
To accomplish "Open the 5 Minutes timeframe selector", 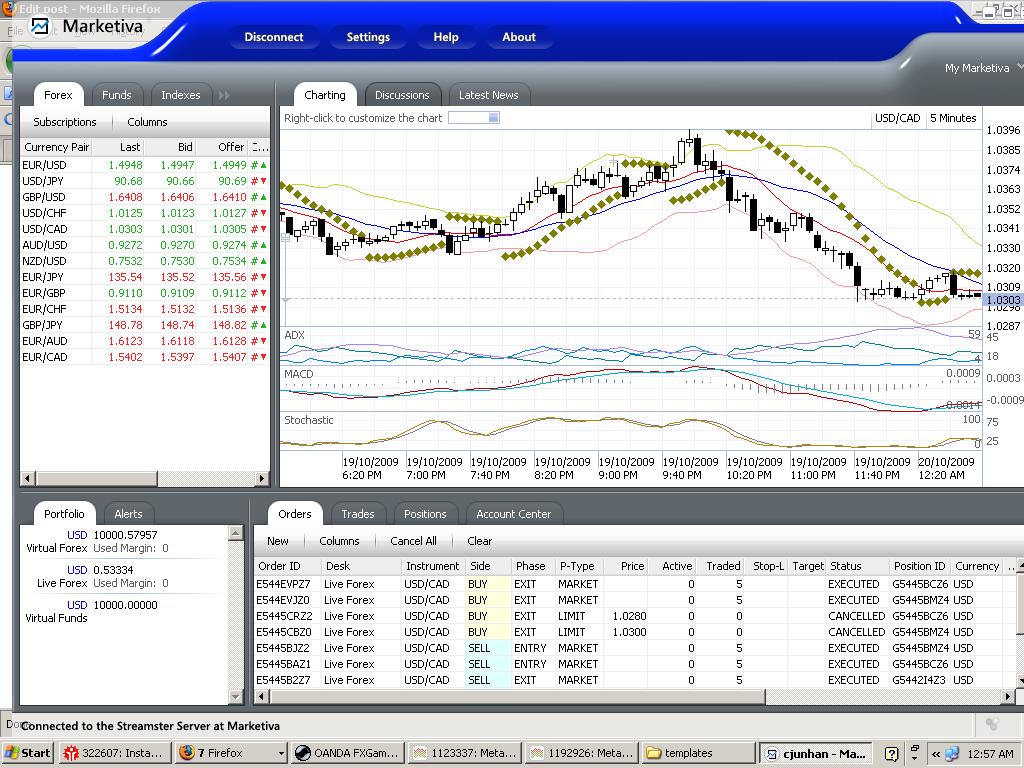I will (953, 118).
